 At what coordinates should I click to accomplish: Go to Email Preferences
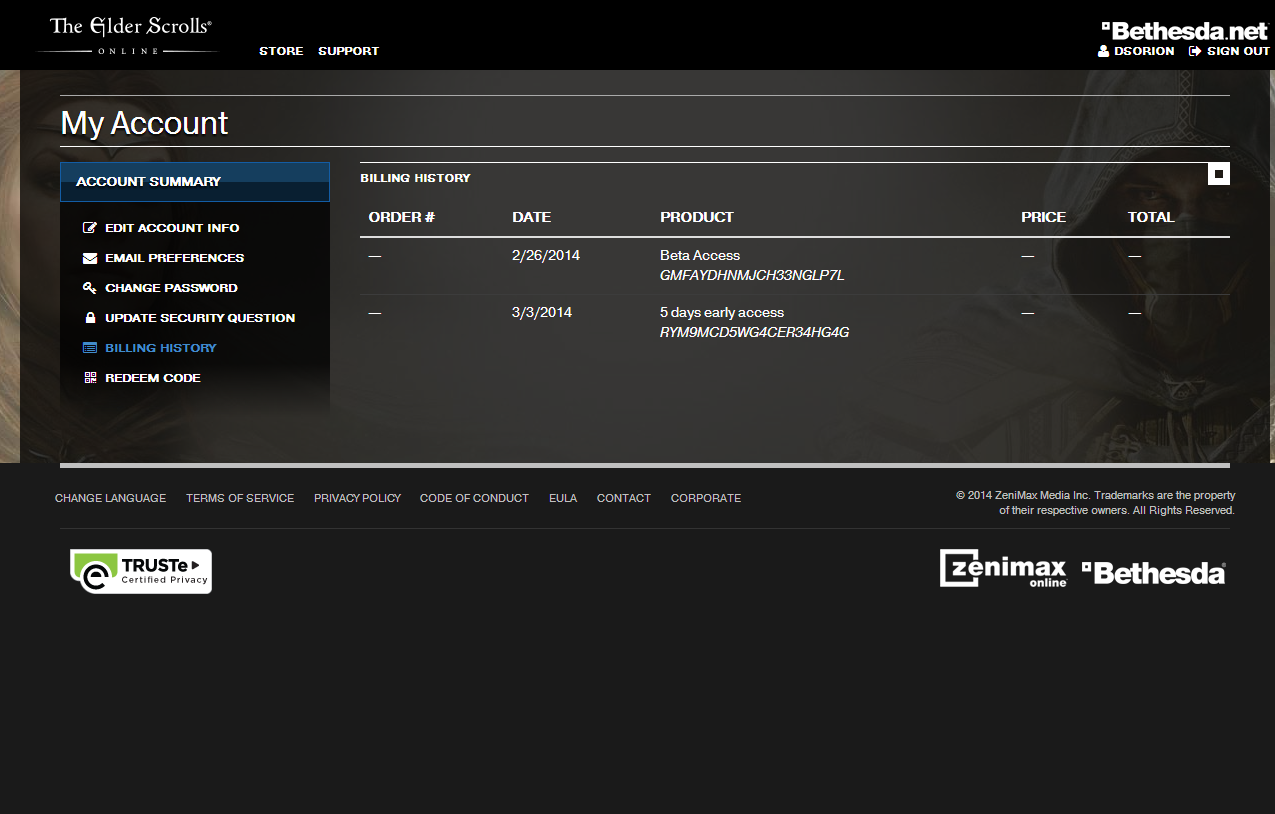point(174,258)
